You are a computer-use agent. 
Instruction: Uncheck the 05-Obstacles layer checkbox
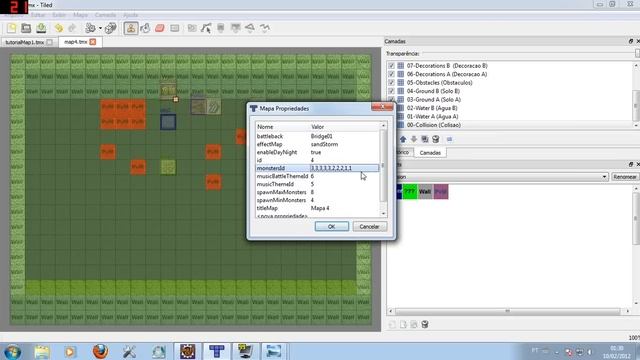click(391, 82)
